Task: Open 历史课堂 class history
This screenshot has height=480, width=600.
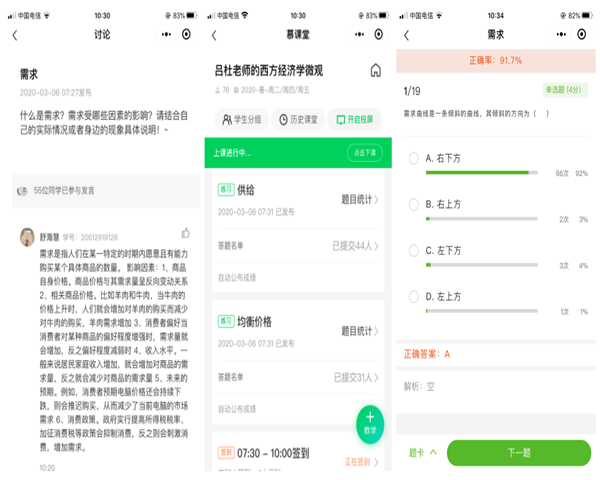Action: [300, 119]
